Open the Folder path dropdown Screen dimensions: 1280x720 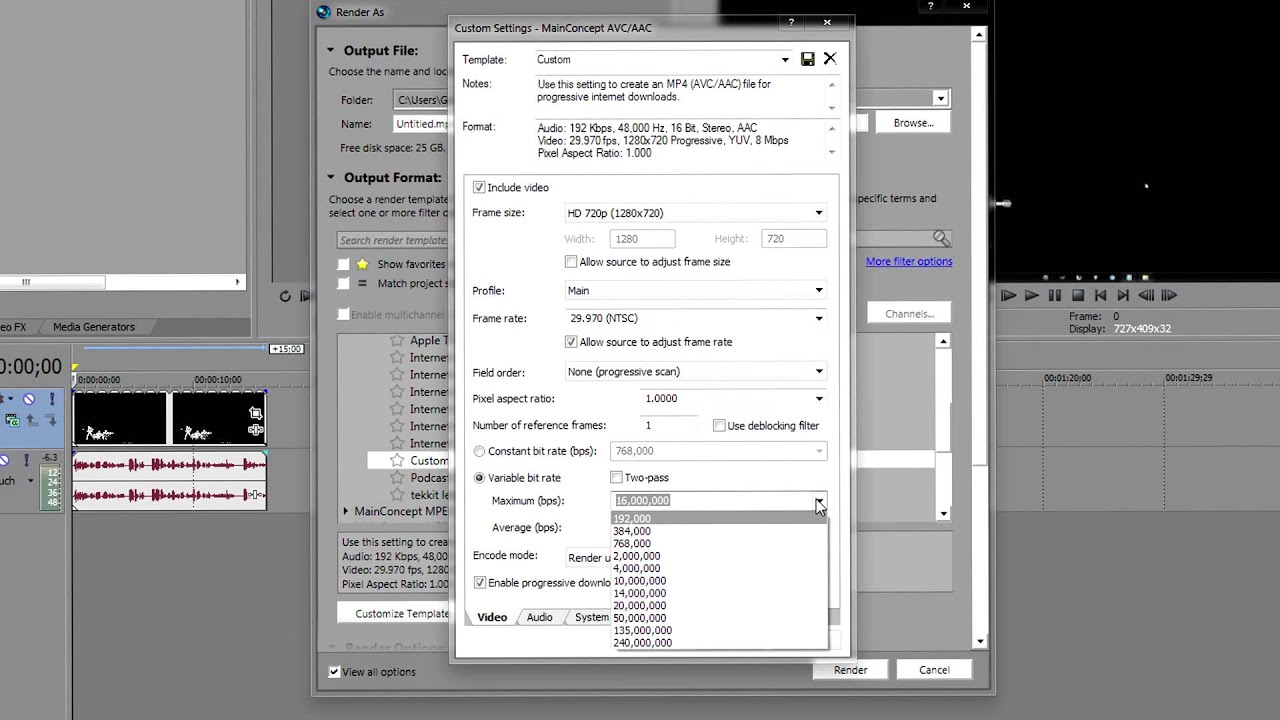click(x=940, y=98)
